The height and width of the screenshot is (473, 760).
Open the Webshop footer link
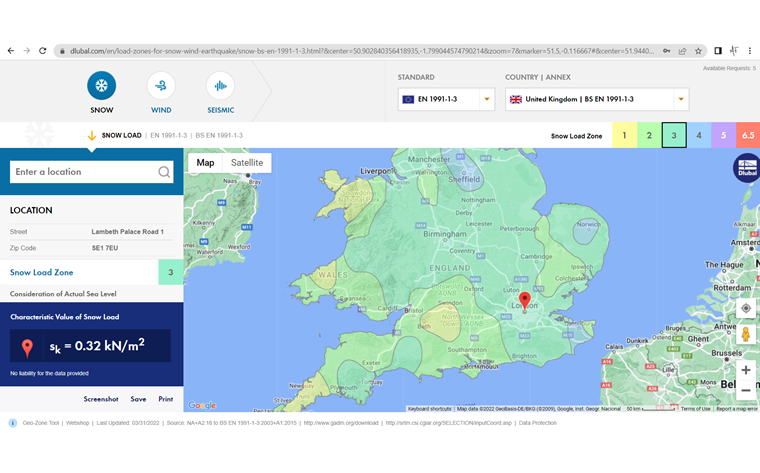(x=78, y=423)
